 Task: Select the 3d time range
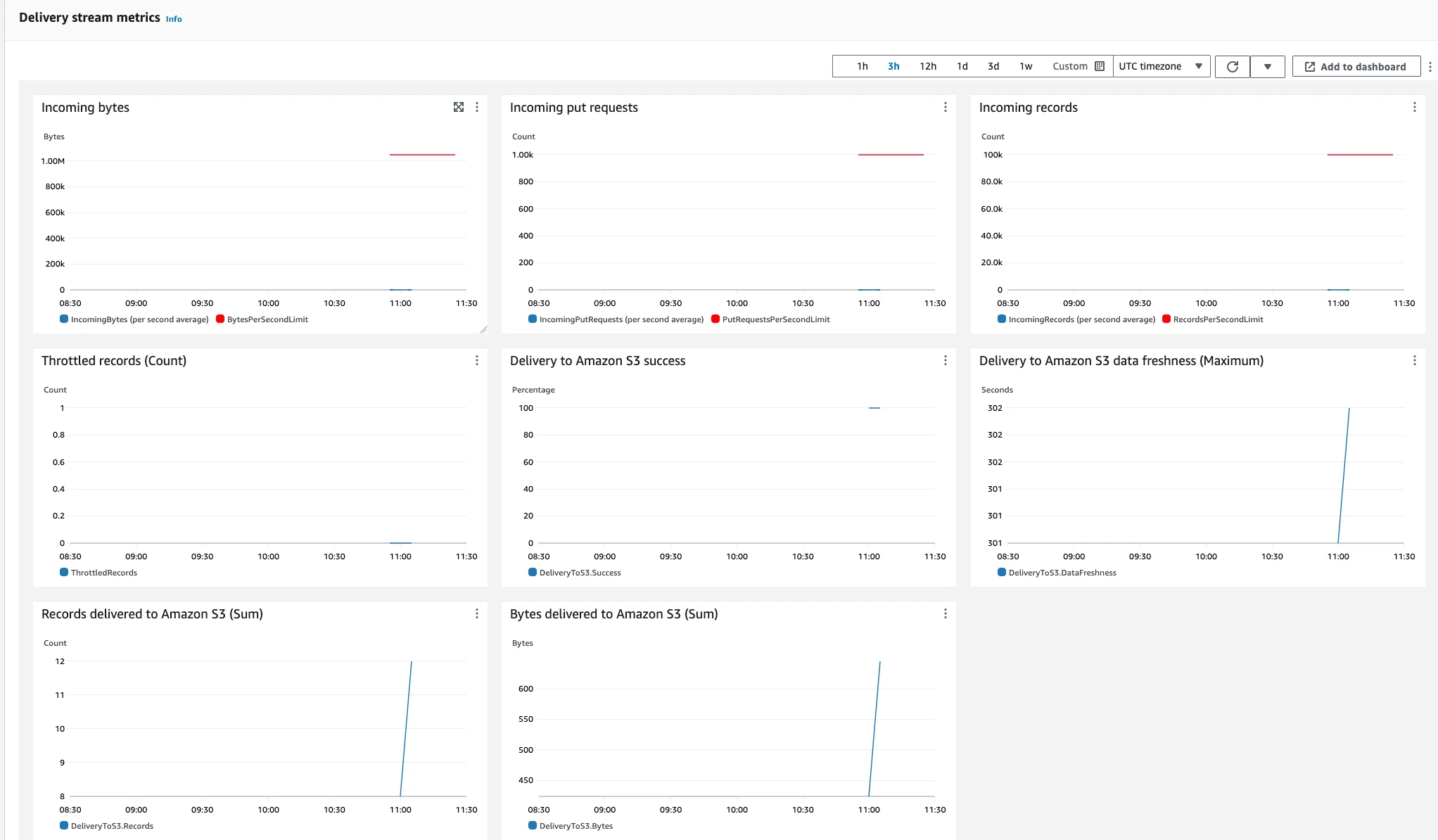coord(993,66)
